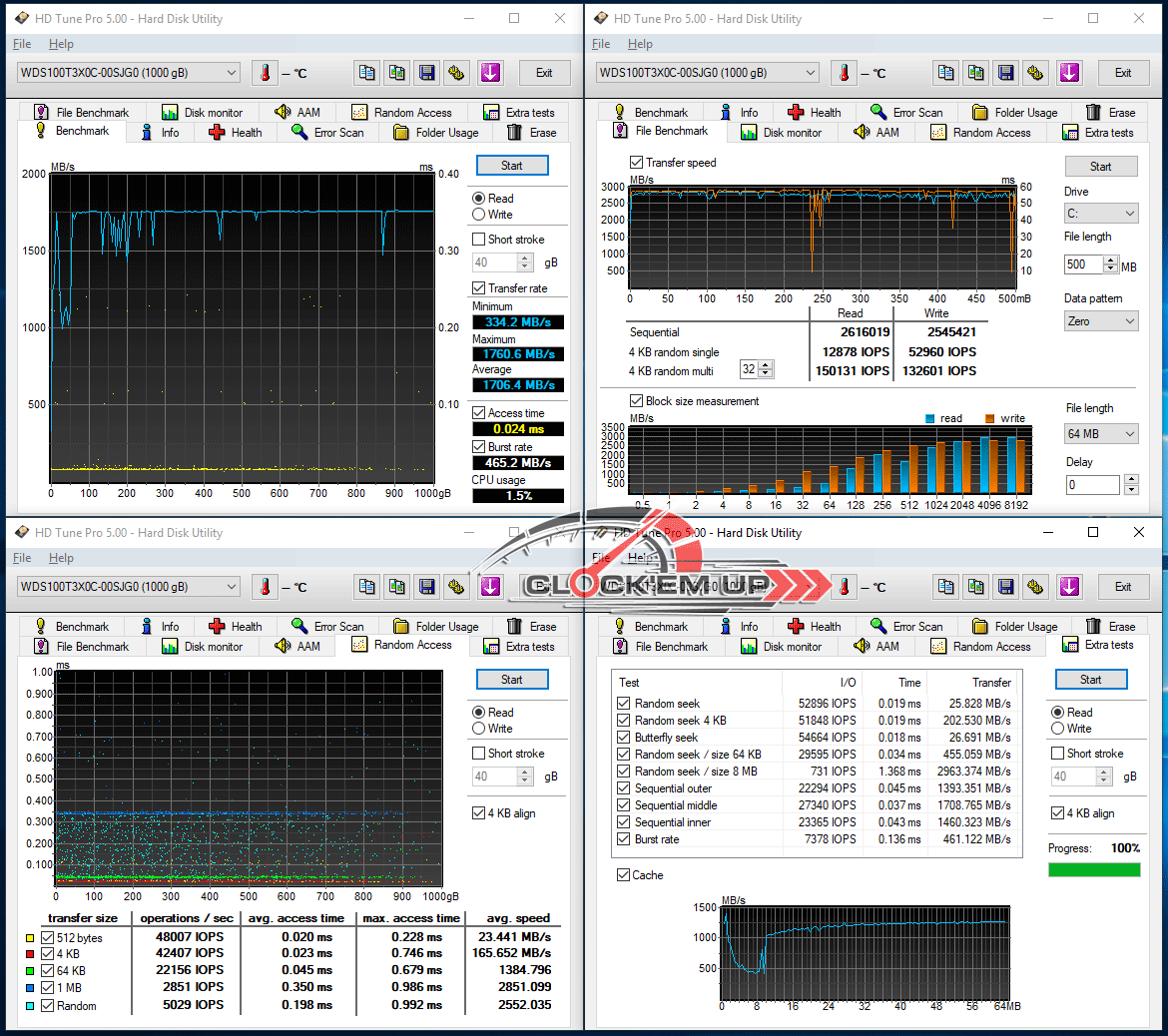
Task: Click purple down-arrow icon in Random Access window
Action: click(489, 587)
